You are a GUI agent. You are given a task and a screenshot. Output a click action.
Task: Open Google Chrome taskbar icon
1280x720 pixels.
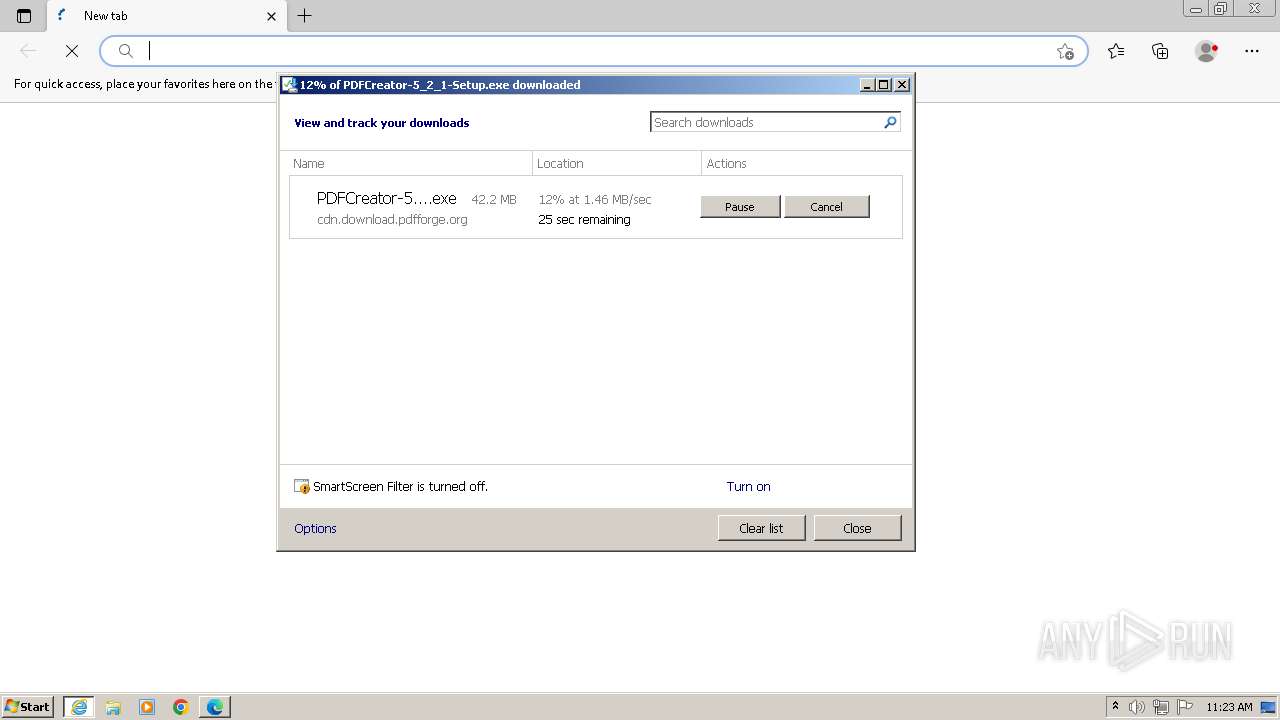pyautogui.click(x=181, y=707)
